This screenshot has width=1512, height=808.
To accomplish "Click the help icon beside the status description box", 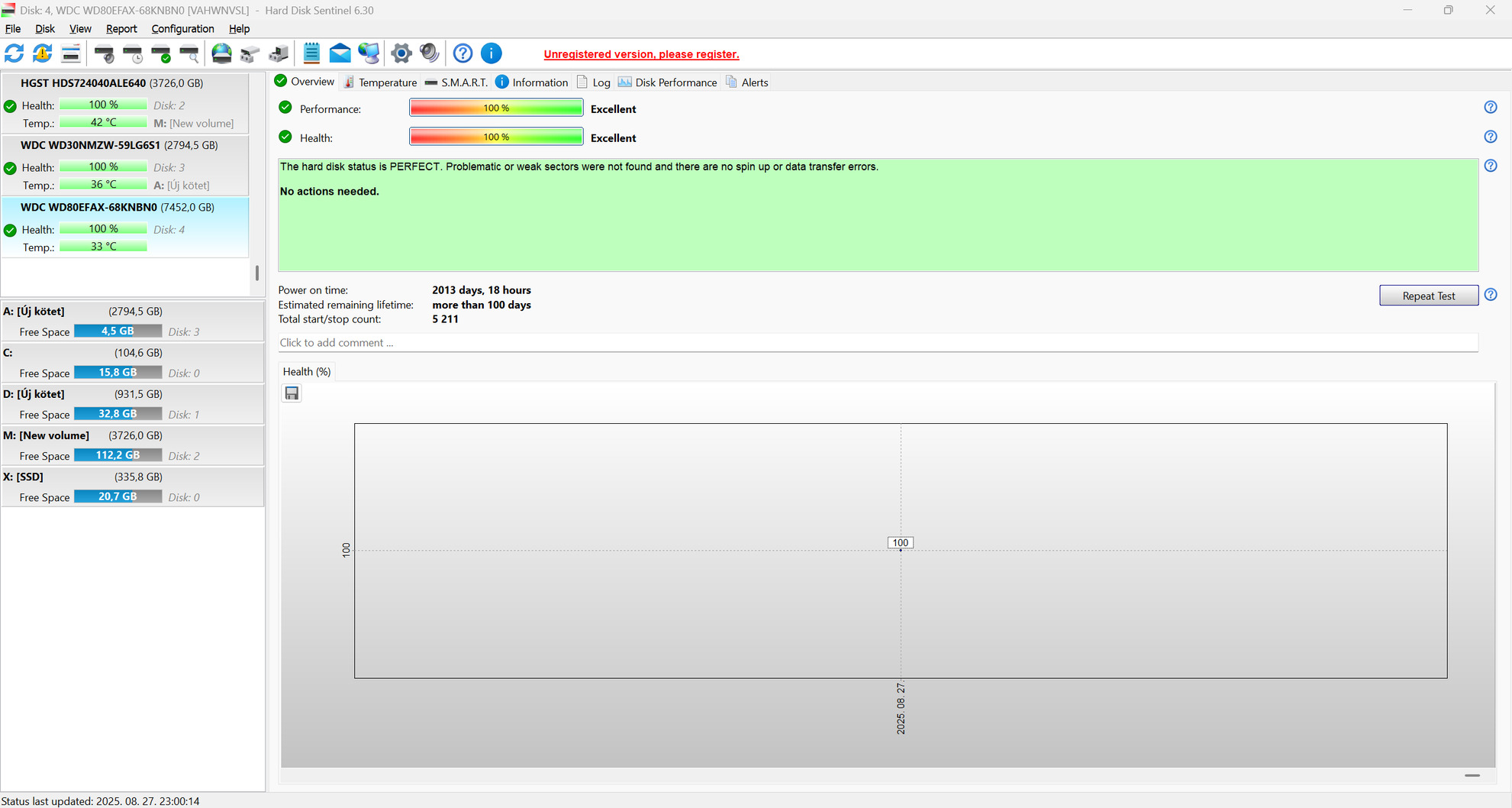I will click(x=1491, y=166).
